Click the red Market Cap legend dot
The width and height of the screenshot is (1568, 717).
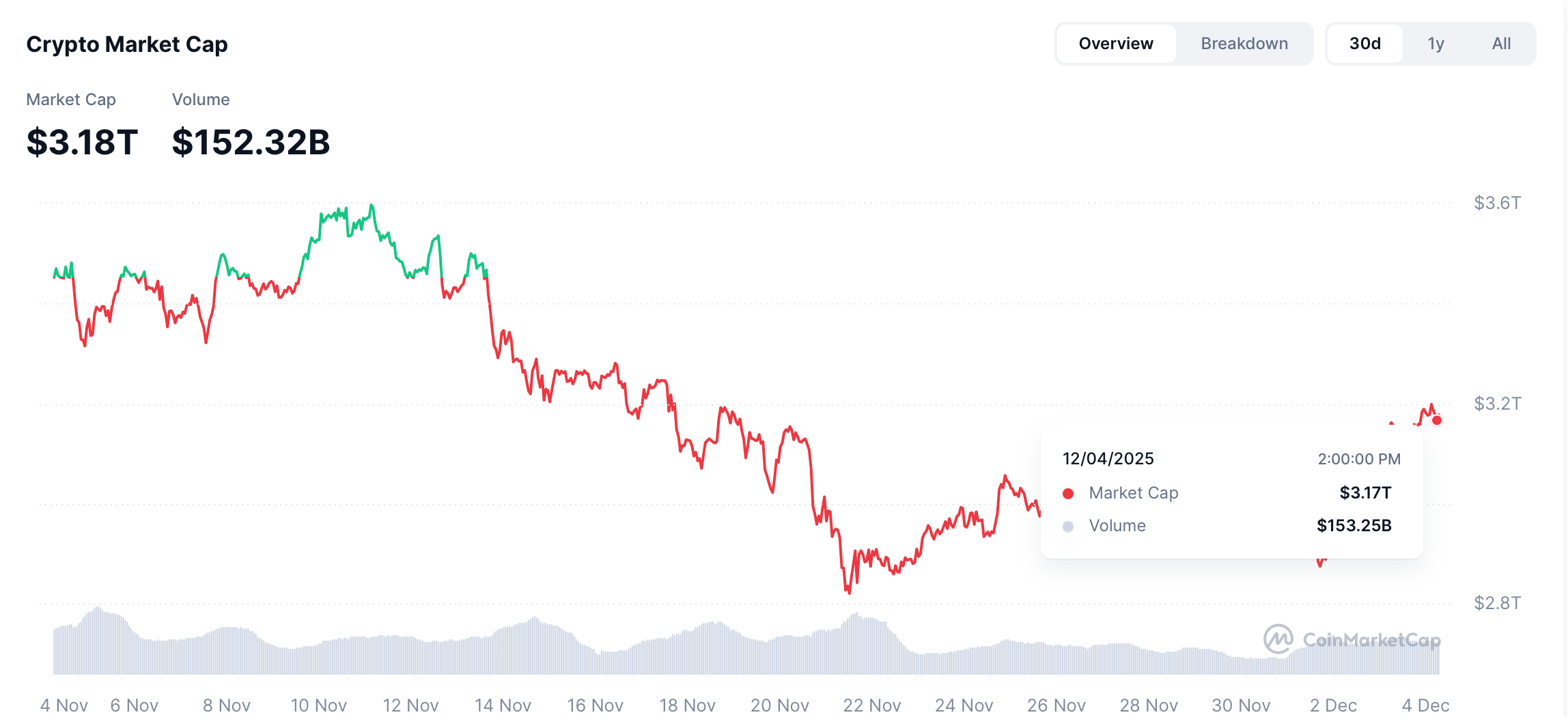coord(1069,492)
